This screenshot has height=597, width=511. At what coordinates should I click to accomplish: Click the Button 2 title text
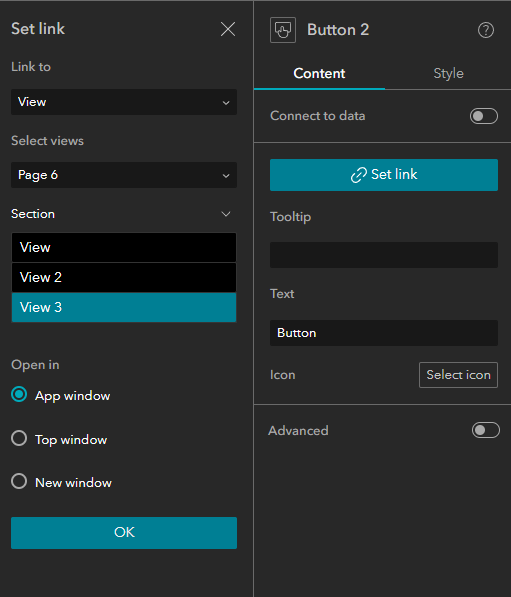pyautogui.click(x=338, y=30)
